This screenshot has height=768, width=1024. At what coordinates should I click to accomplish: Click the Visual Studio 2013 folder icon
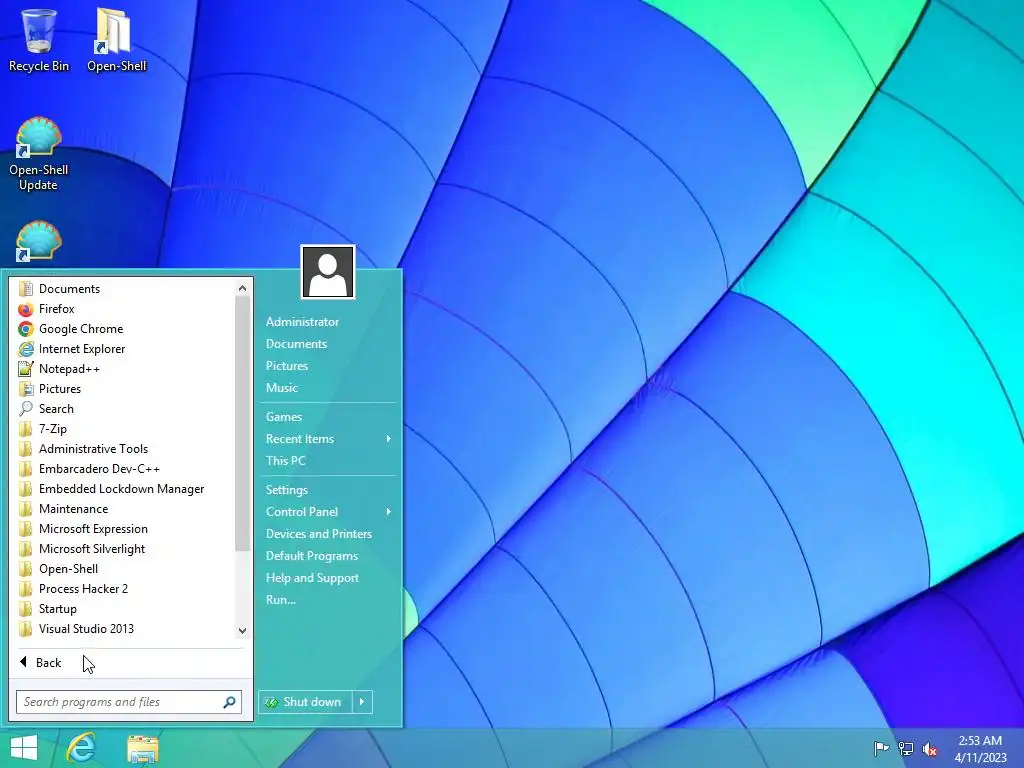(x=25, y=629)
